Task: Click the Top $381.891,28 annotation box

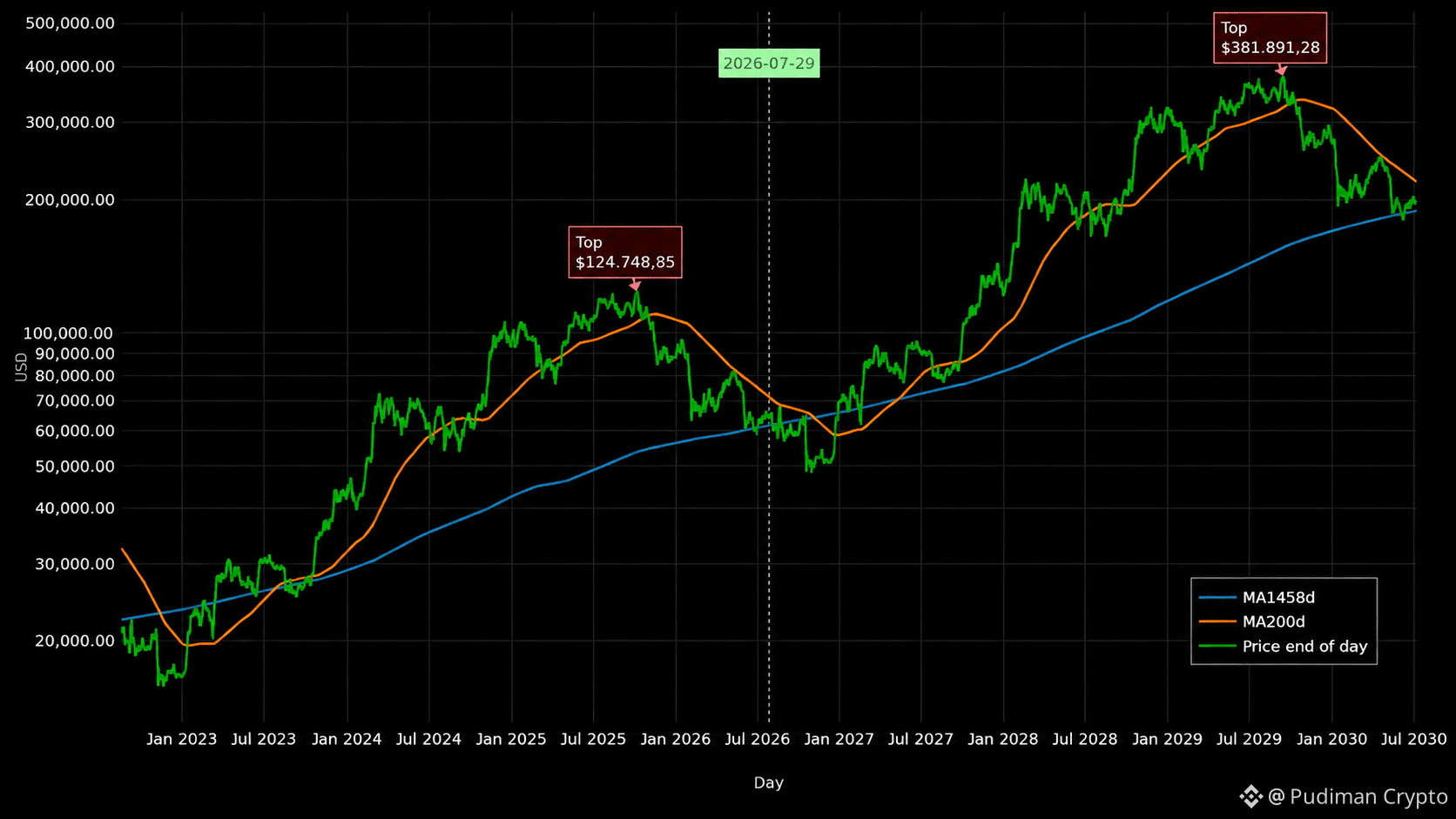Action: click(x=1271, y=37)
